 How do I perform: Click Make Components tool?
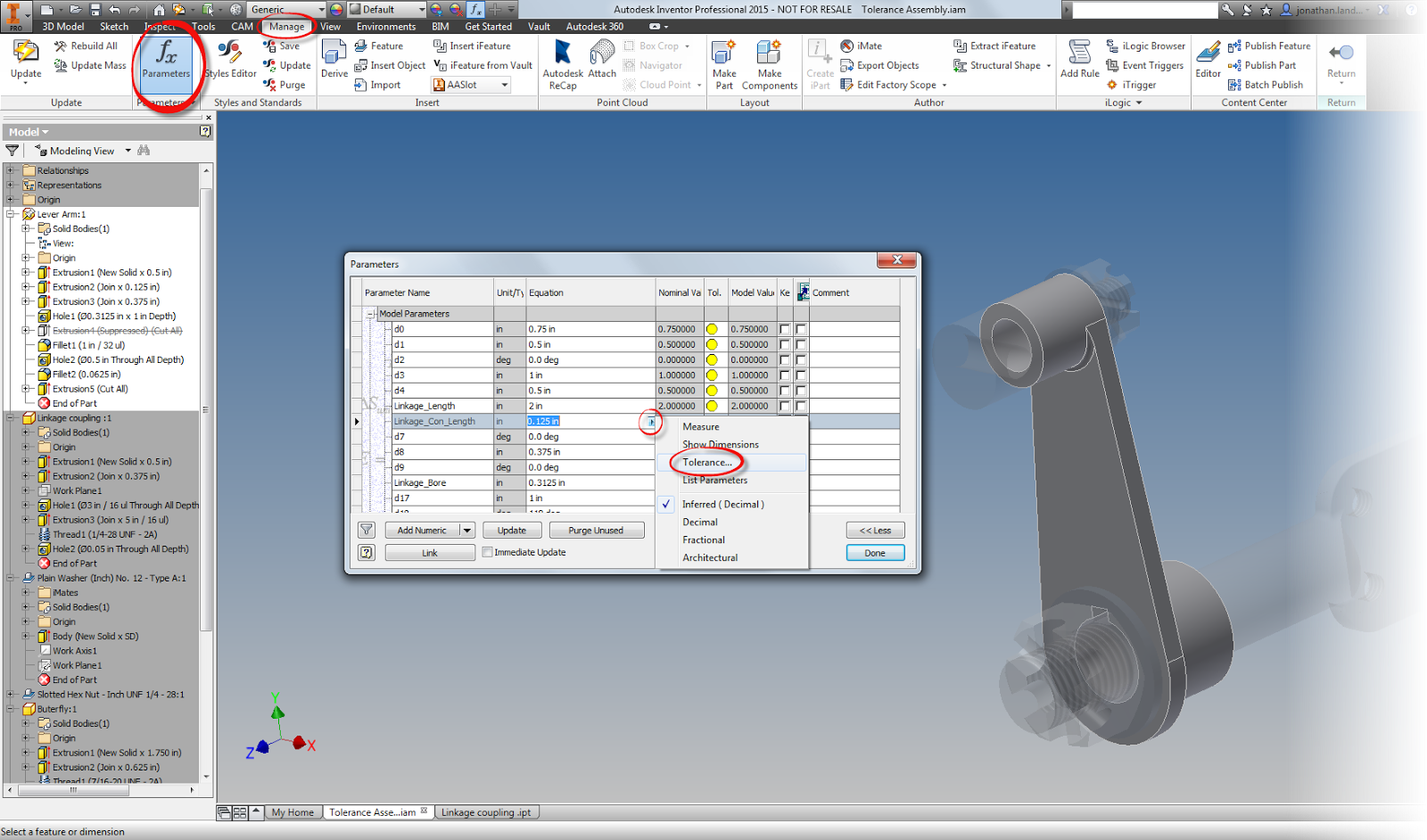coord(770,64)
